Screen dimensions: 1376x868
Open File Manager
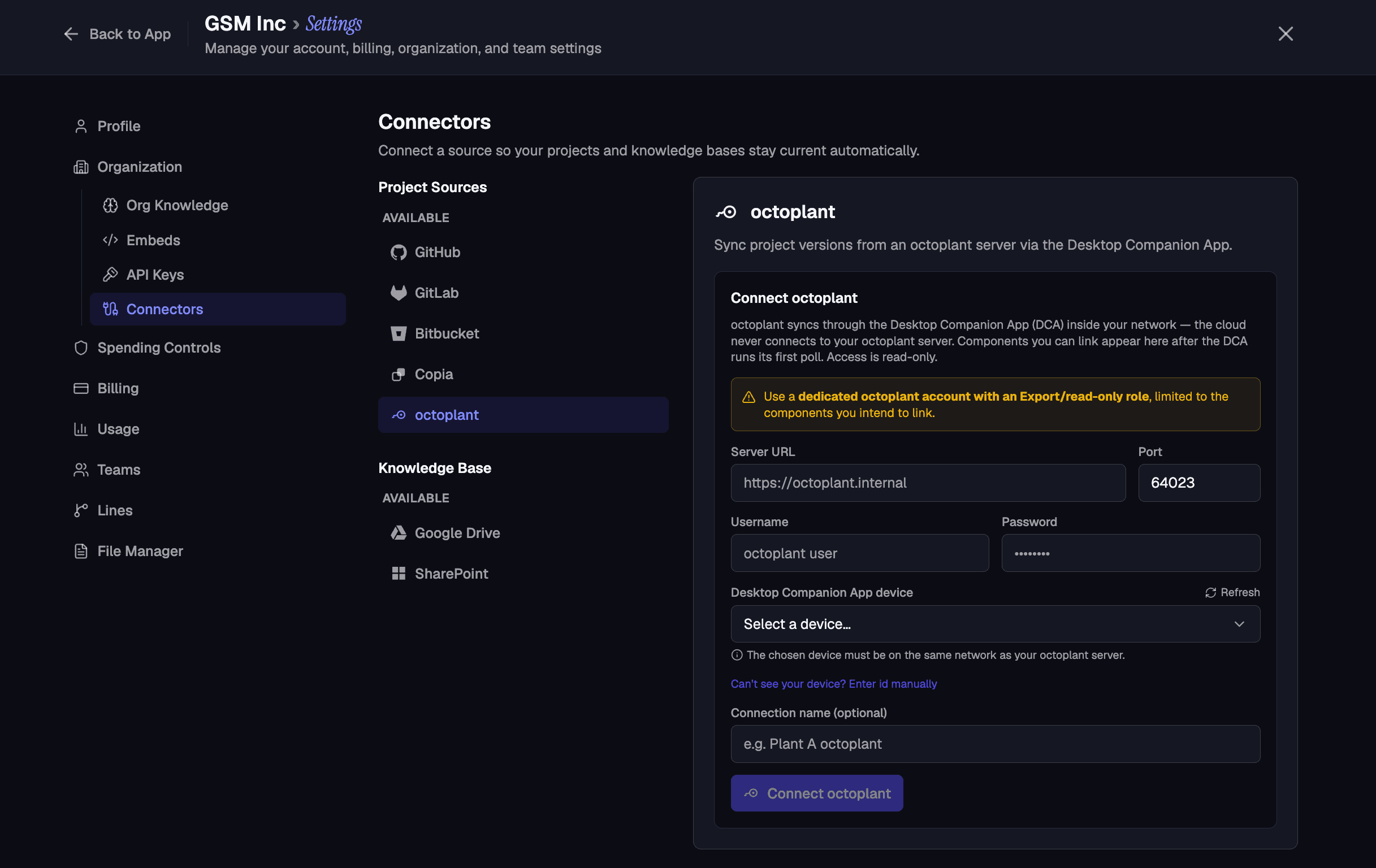pos(140,551)
